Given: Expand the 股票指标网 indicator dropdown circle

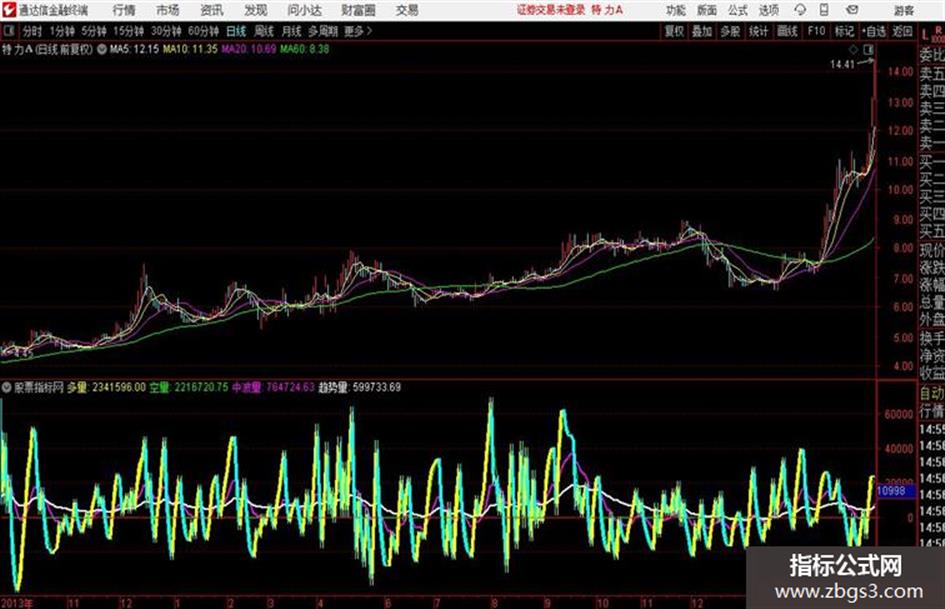Looking at the screenshot, I should coord(6,387).
